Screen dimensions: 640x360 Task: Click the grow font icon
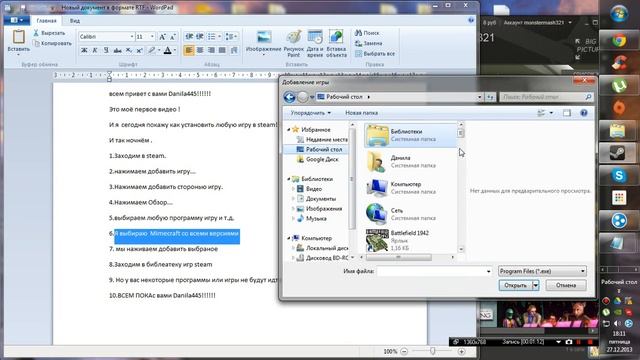click(x=162, y=37)
